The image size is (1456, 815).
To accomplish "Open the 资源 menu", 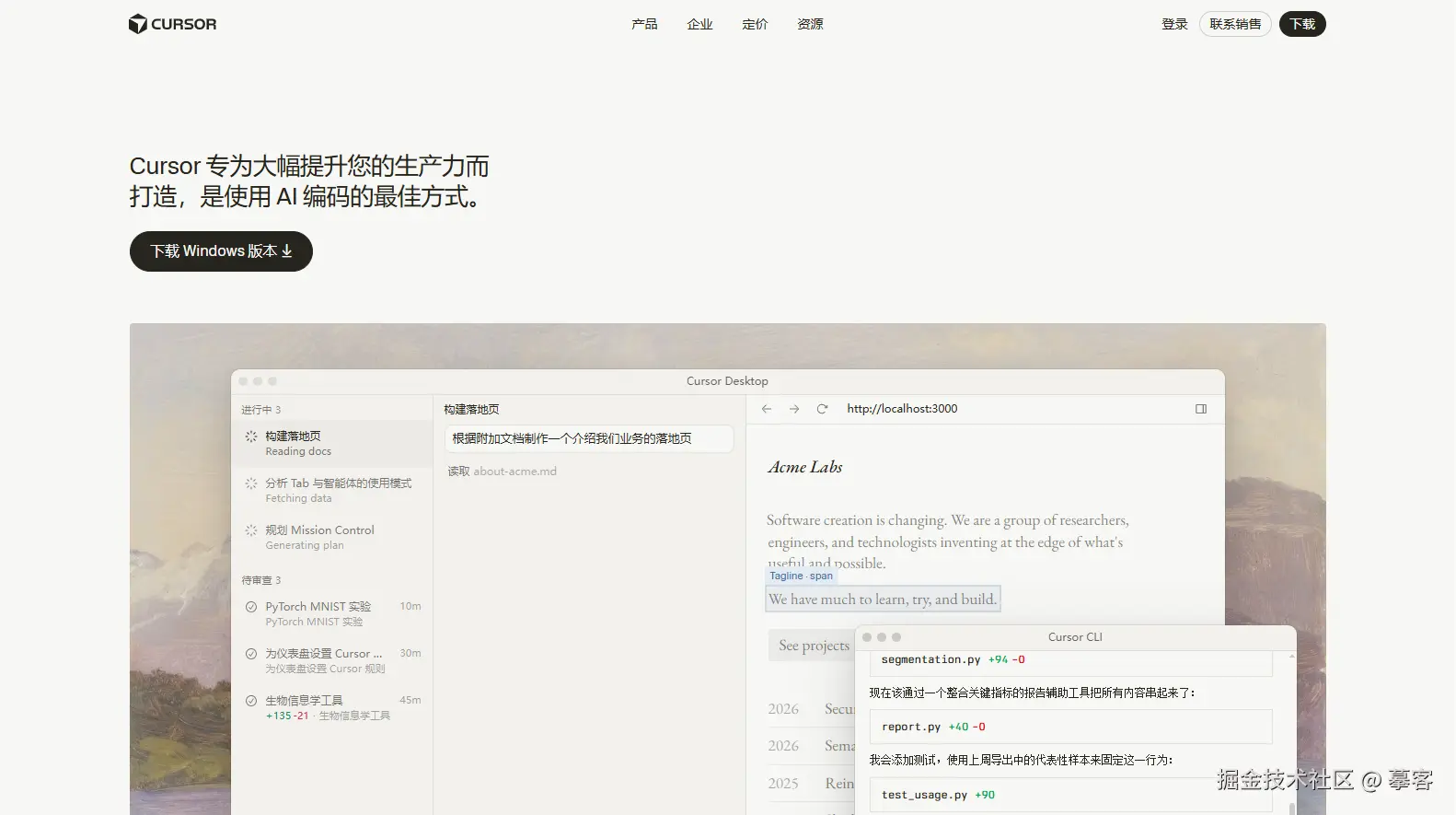I will pyautogui.click(x=810, y=24).
